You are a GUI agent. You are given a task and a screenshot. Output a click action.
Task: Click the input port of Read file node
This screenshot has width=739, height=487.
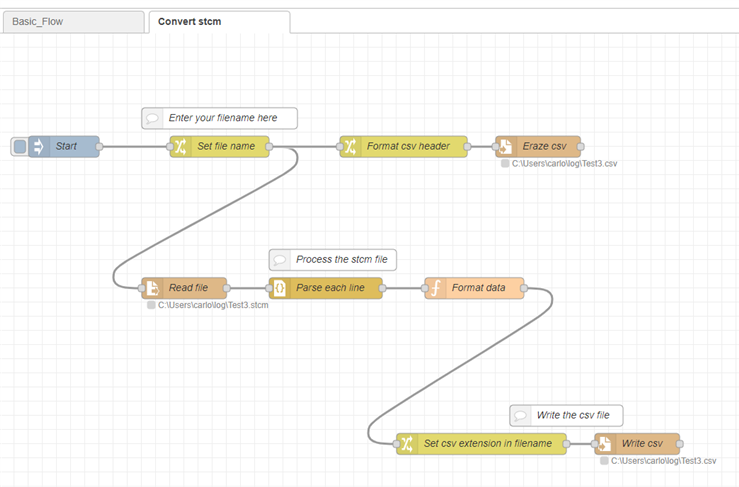pos(141,288)
